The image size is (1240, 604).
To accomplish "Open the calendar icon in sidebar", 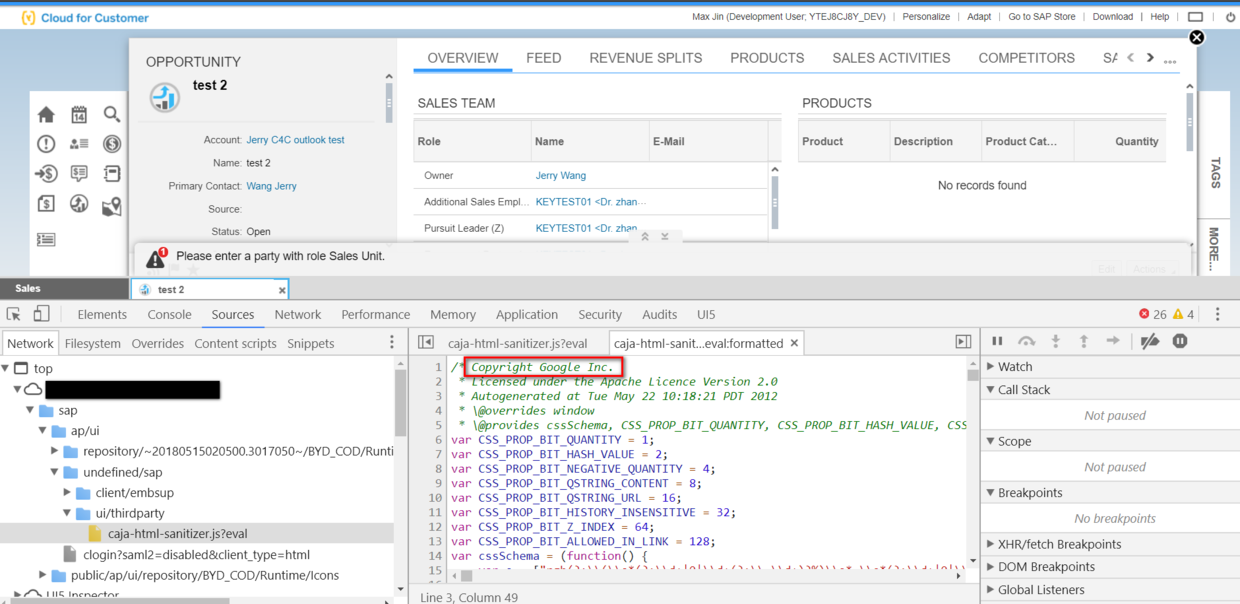I will point(79,115).
